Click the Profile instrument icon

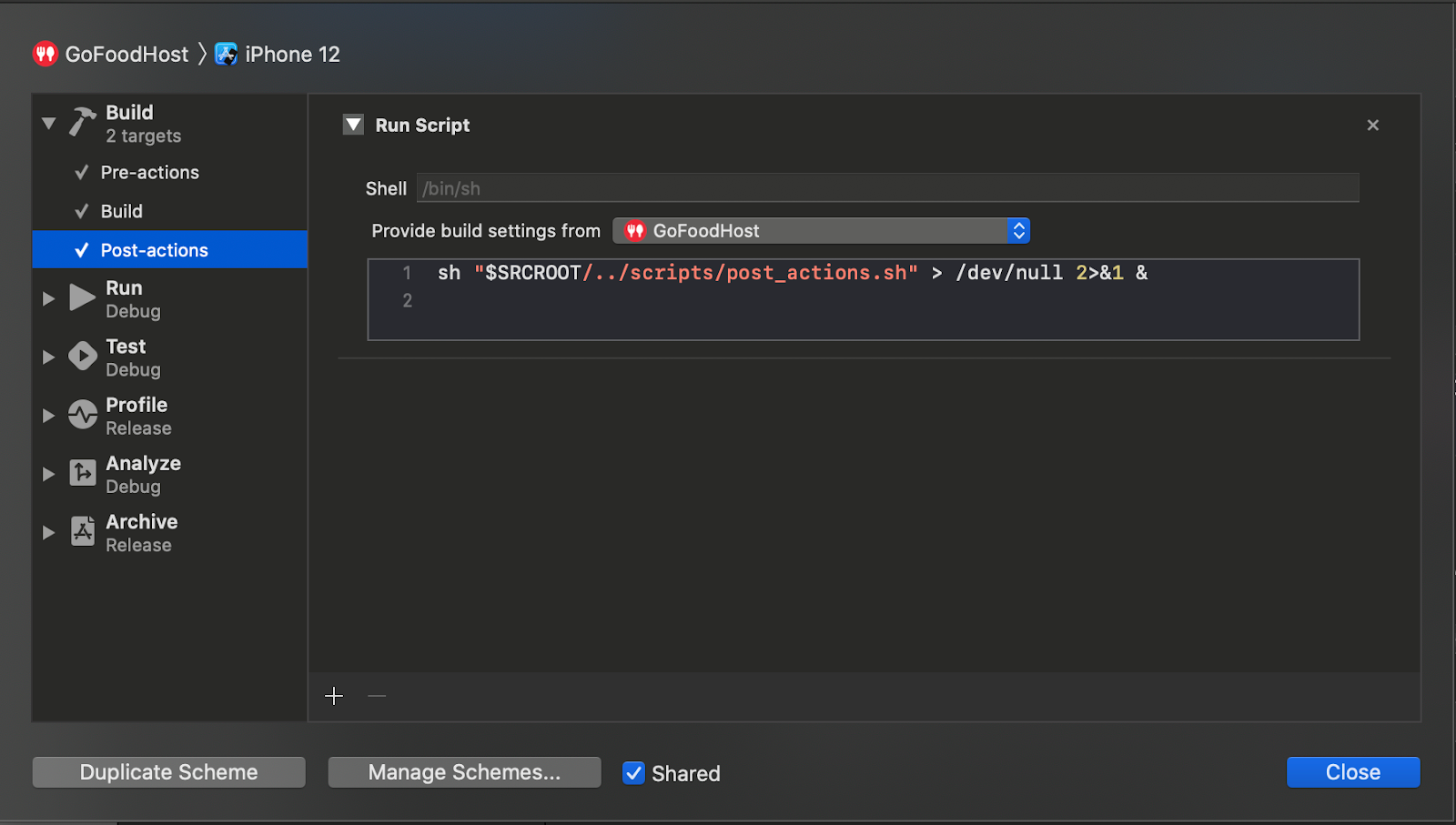pyautogui.click(x=83, y=416)
